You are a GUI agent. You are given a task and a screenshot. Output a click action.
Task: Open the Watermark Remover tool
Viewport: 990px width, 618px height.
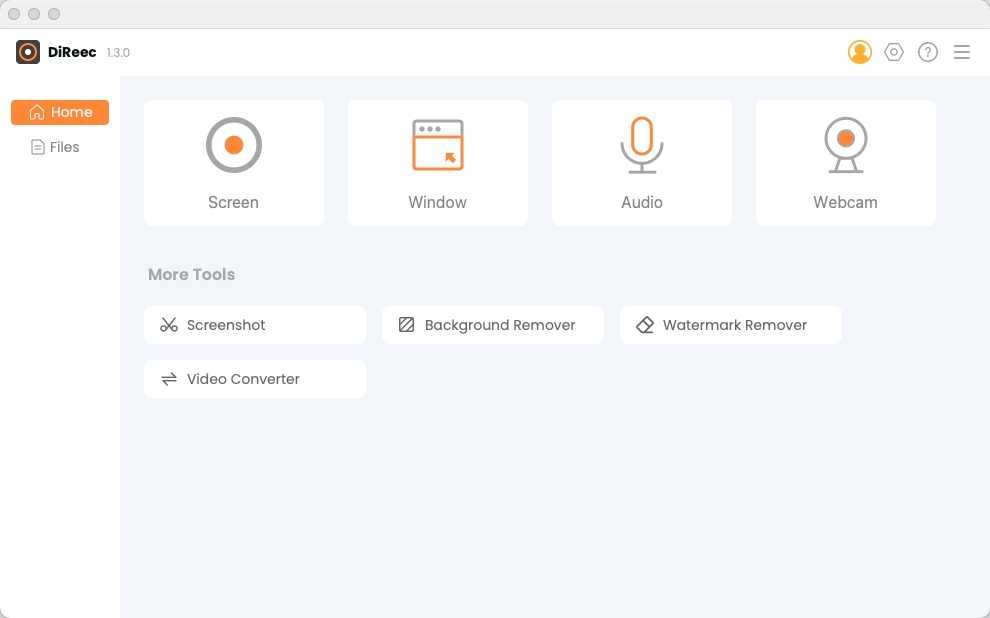coord(731,325)
